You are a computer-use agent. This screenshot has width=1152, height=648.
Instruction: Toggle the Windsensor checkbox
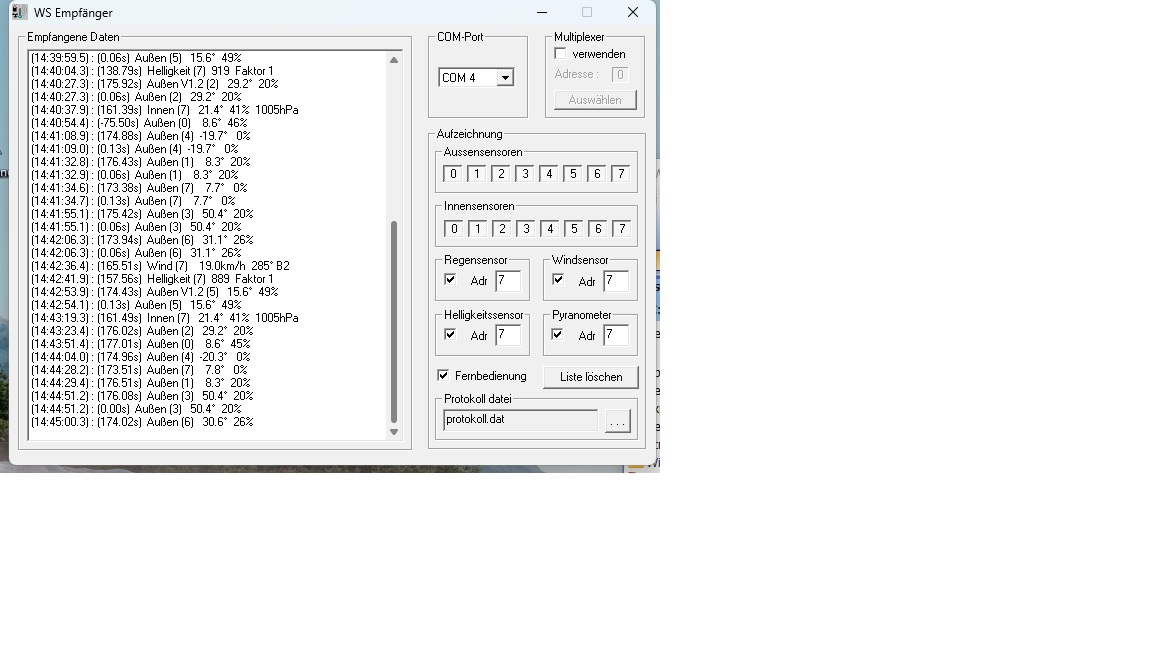(x=558, y=280)
